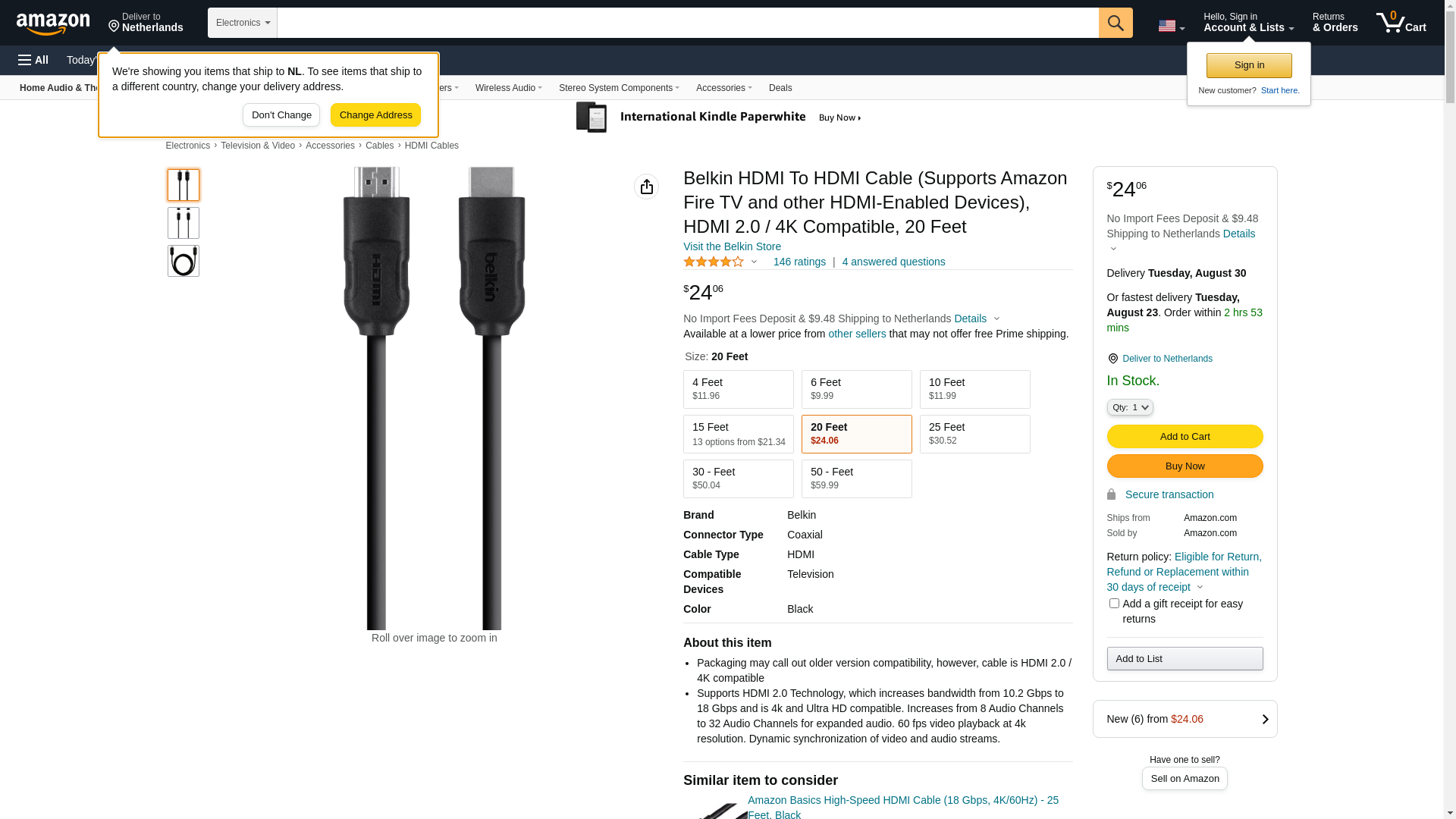
Task: Open the Qty quantity dropdown
Action: (x=1130, y=407)
